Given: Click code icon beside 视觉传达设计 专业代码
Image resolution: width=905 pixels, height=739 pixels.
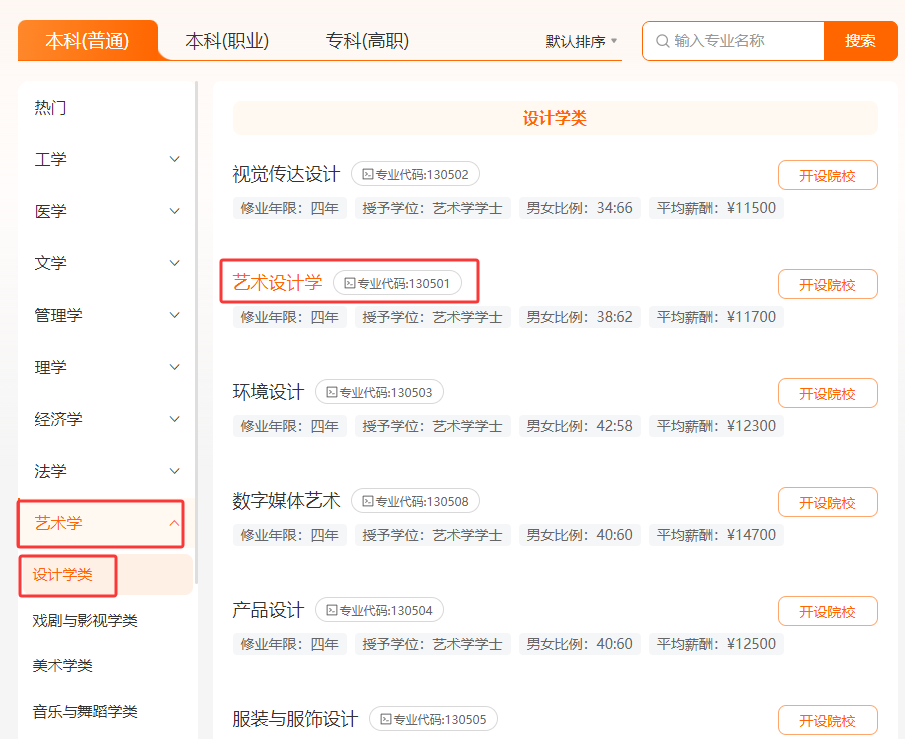Looking at the screenshot, I should pos(367,174).
